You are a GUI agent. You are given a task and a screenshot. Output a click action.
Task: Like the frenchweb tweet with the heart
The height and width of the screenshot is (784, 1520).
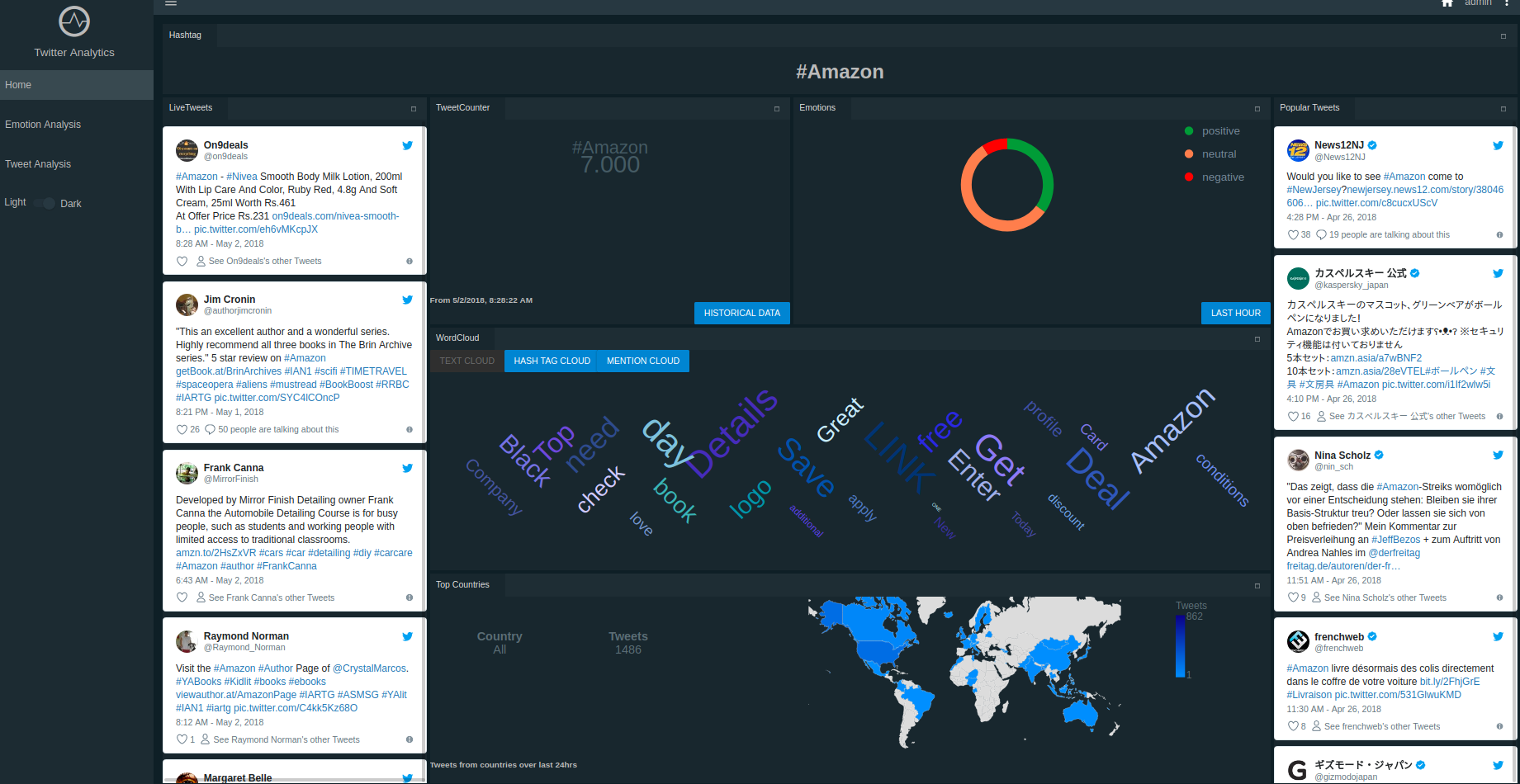pyautogui.click(x=1293, y=727)
